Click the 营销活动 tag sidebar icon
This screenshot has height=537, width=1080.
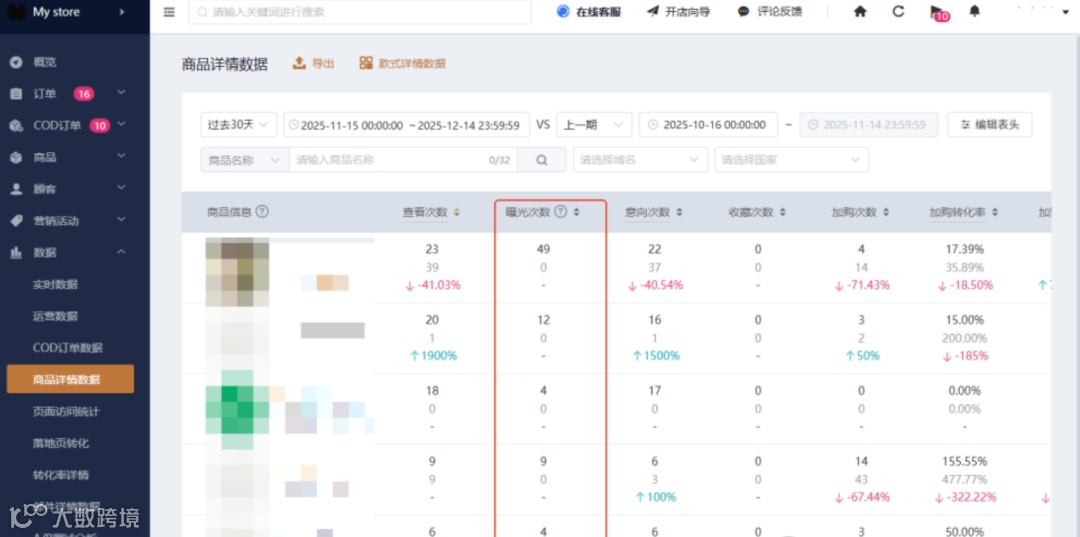pos(16,220)
